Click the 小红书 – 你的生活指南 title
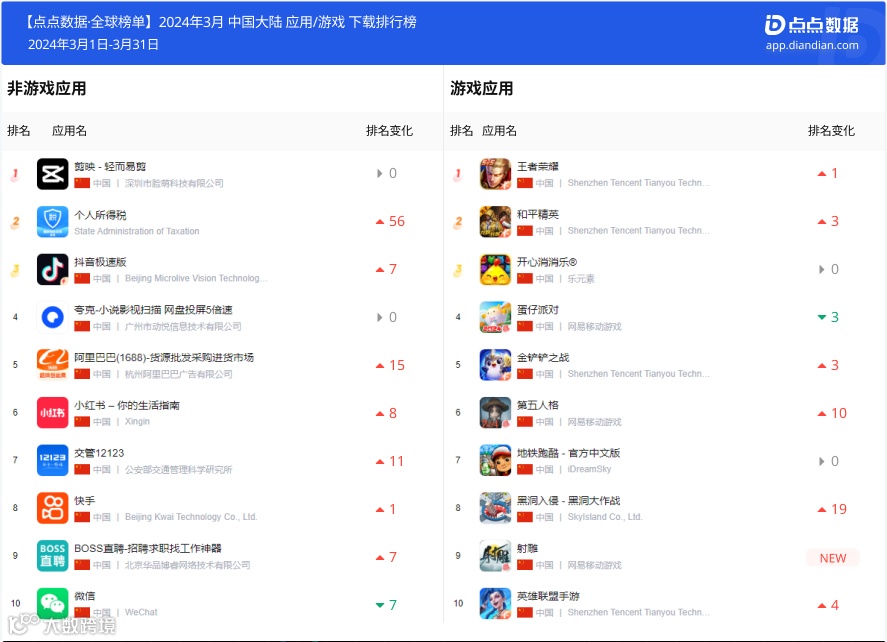The height and width of the screenshot is (642, 887). point(127,406)
